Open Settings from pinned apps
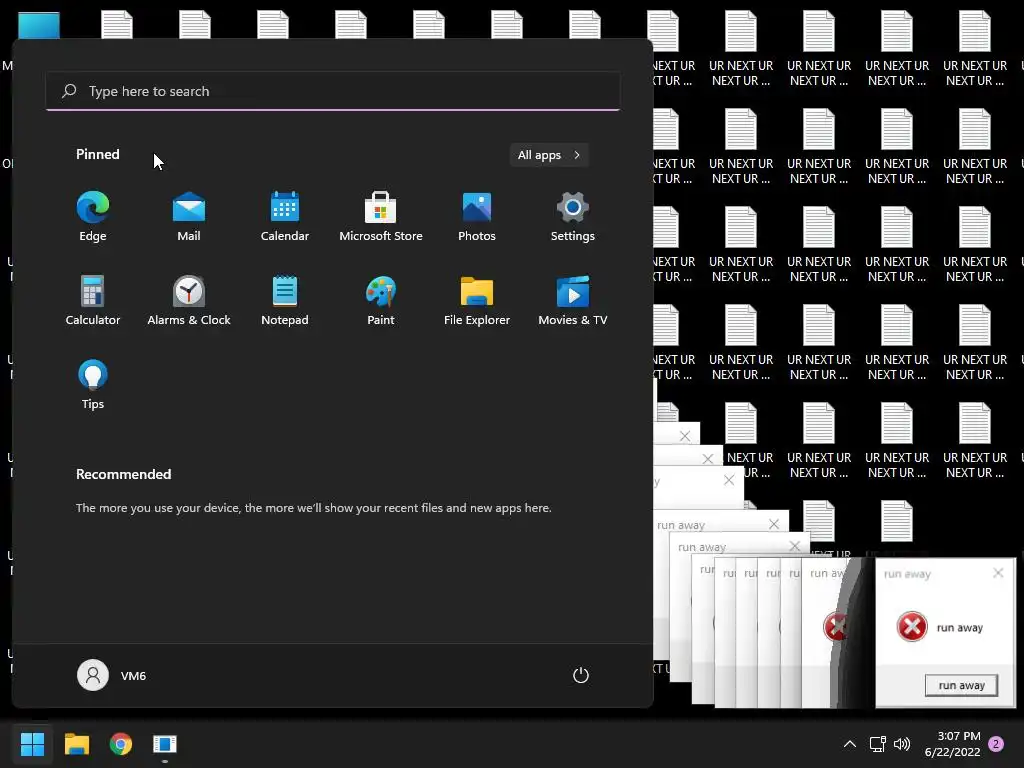 [573, 217]
